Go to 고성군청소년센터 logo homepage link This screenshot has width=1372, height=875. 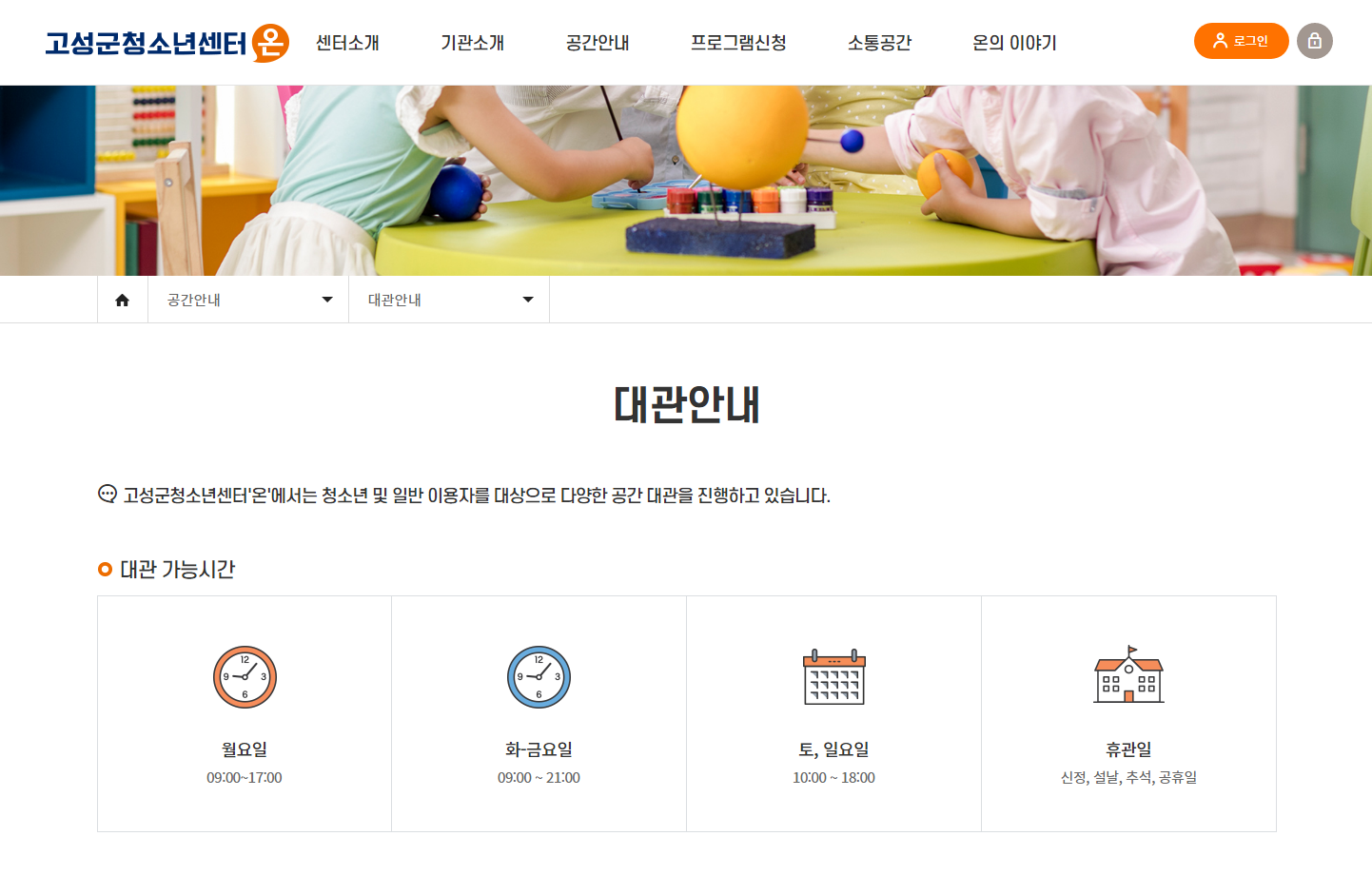tap(167, 43)
